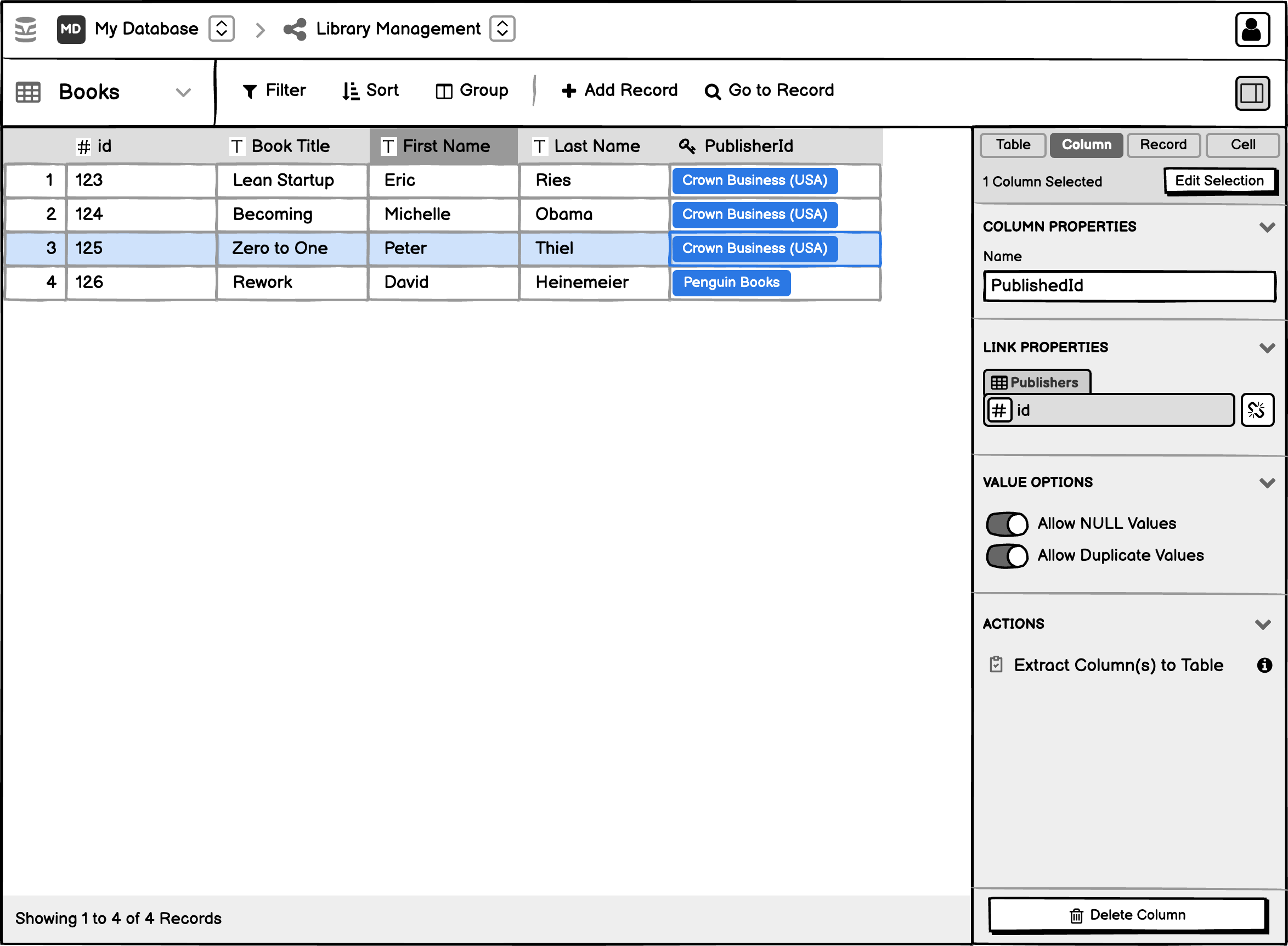Click the Zero to One cell
Screen dimensions: 1288x946
(x=292, y=249)
